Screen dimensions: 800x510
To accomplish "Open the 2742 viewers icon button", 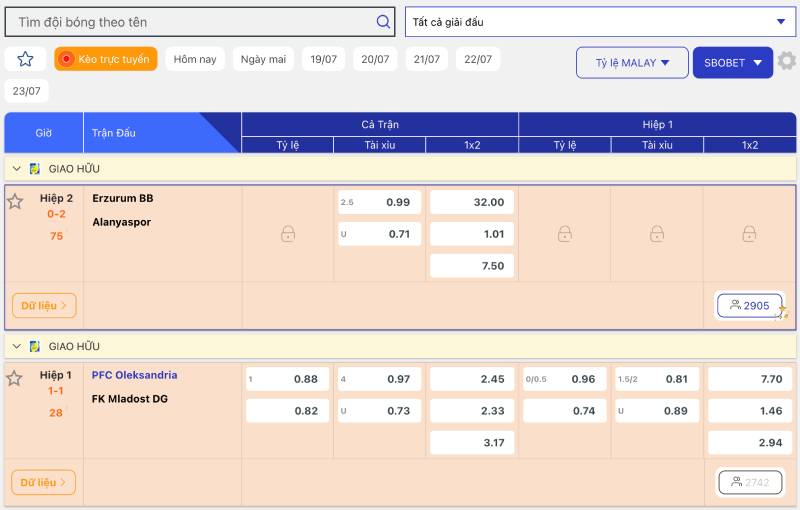I will click(x=749, y=482).
